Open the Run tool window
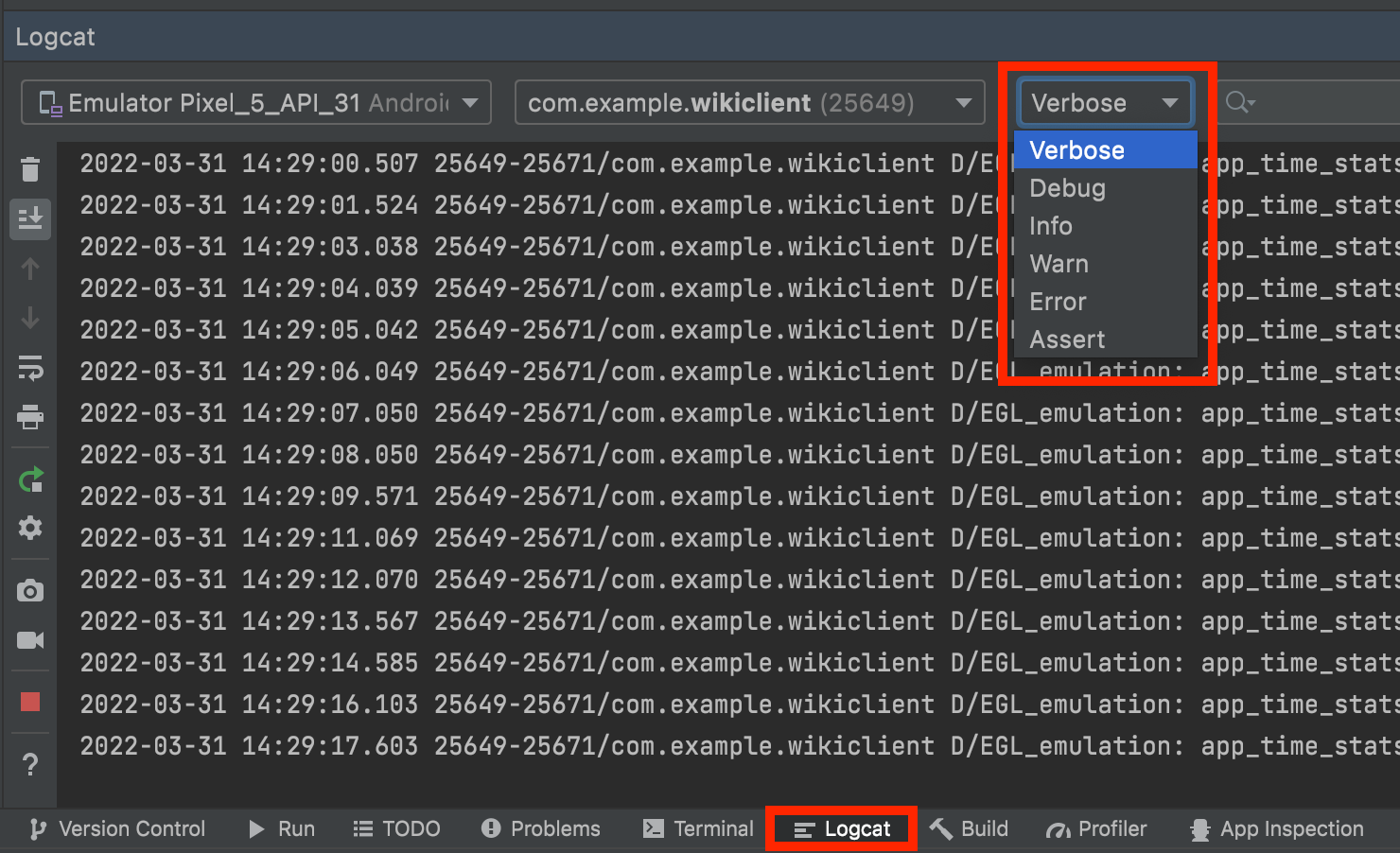The width and height of the screenshot is (1400, 853). pyautogui.click(x=281, y=829)
